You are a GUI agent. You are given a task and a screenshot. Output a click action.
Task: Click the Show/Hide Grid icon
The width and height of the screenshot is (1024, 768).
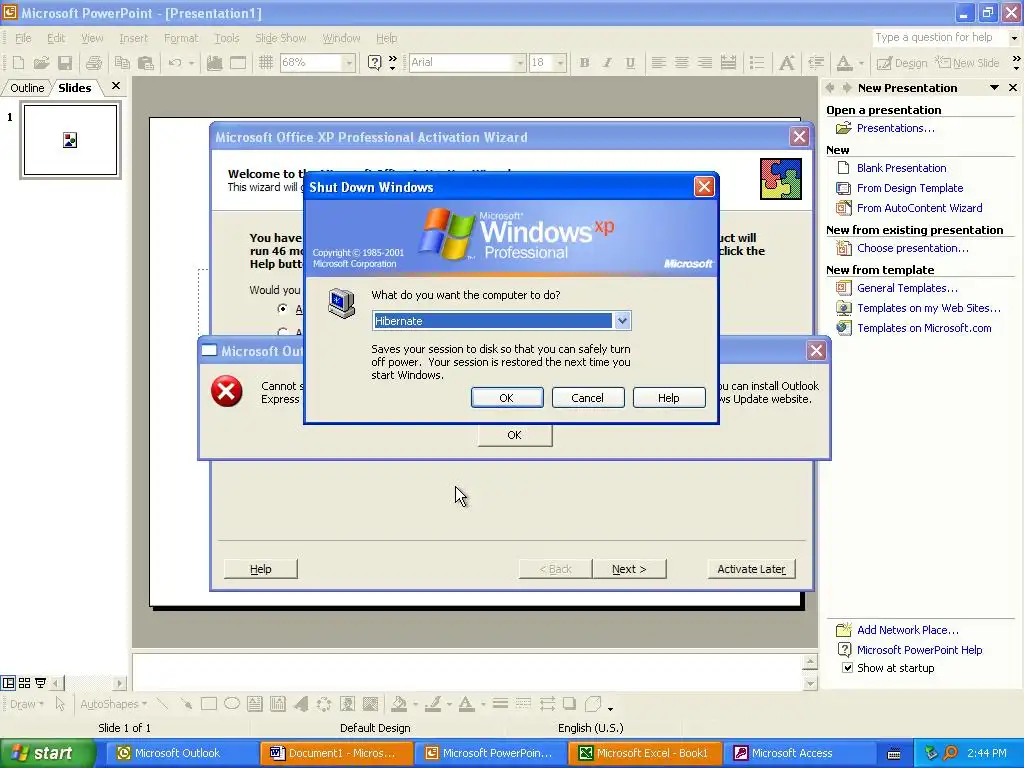(x=265, y=63)
